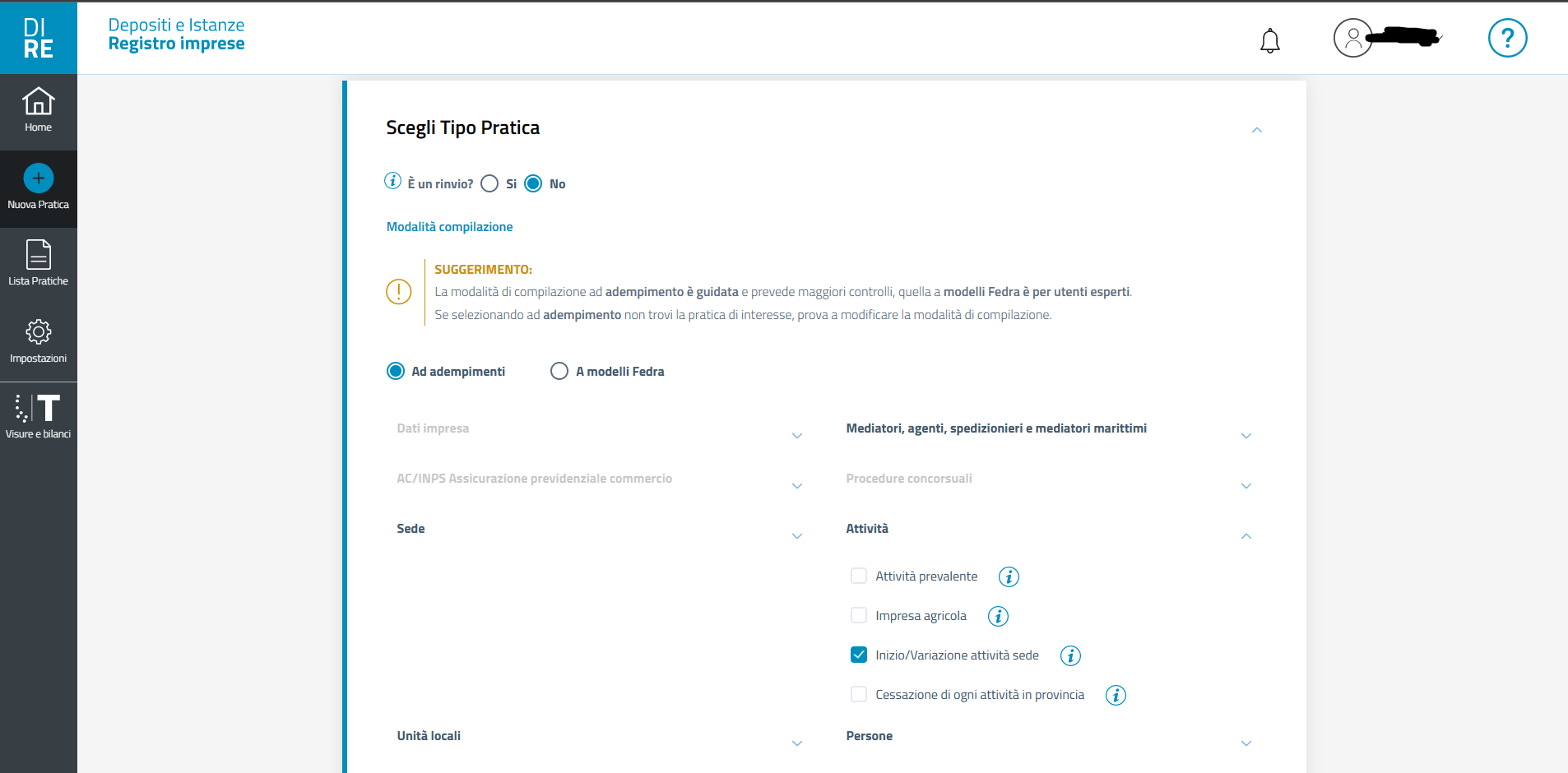
Task: Open Visure e bilanci from the sidebar
Action: (x=39, y=417)
